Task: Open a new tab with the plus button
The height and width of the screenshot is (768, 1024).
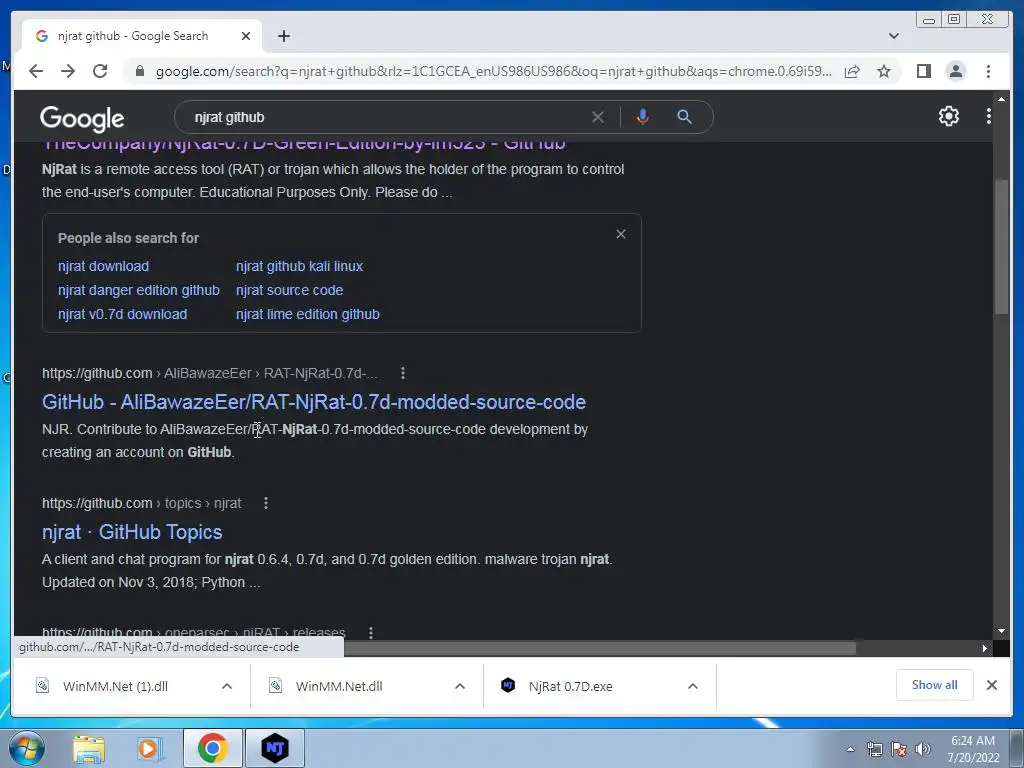Action: [283, 36]
